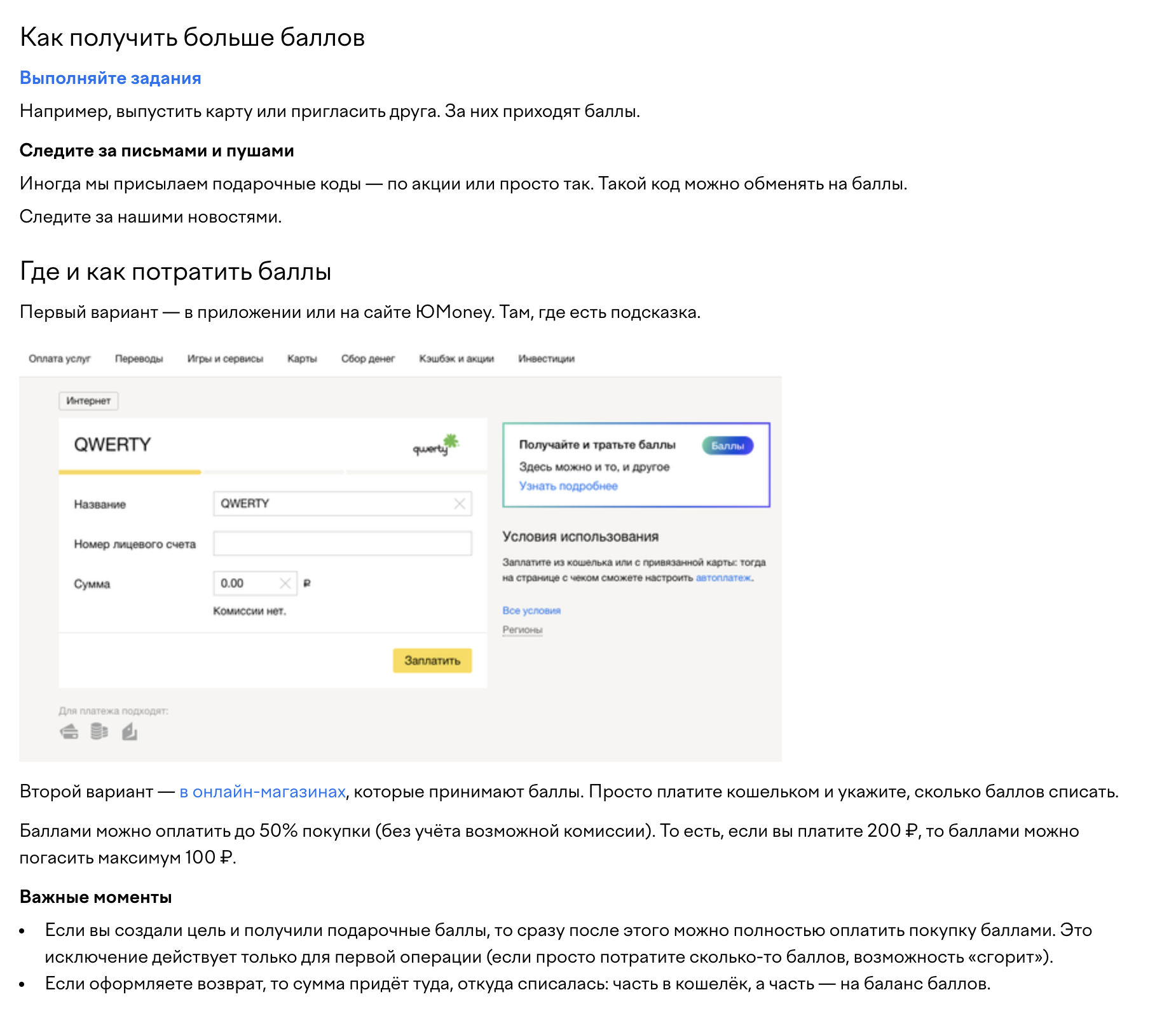Screen dimensions: 1176x1025
Task: Open the 'Инвестиции' menu item
Action: 546,359
